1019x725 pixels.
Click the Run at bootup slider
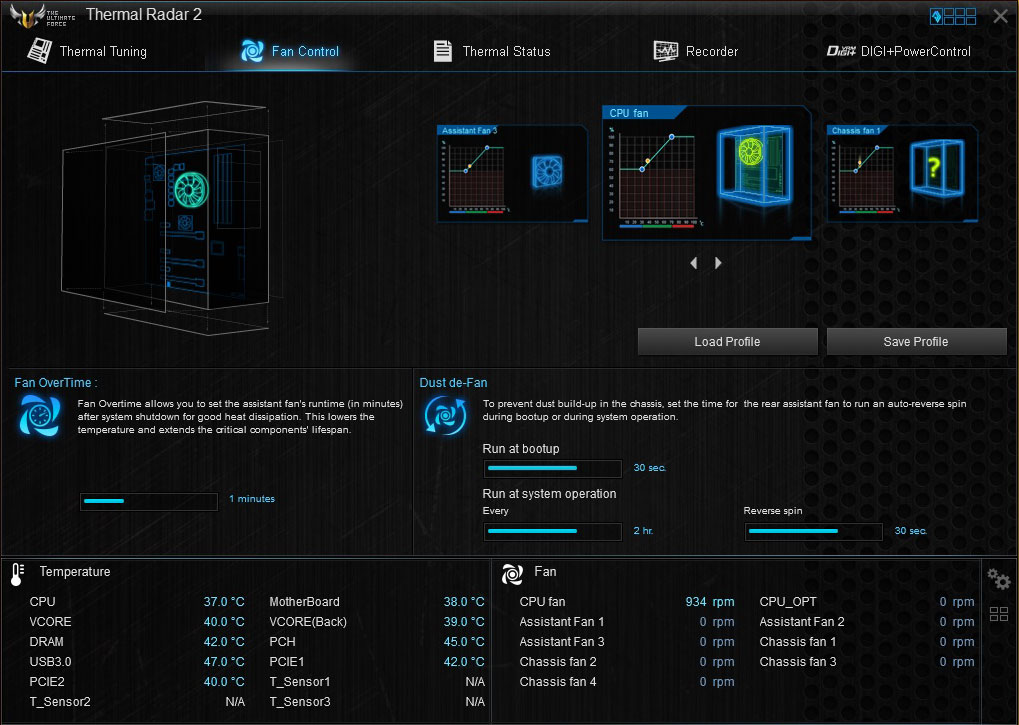click(x=552, y=468)
